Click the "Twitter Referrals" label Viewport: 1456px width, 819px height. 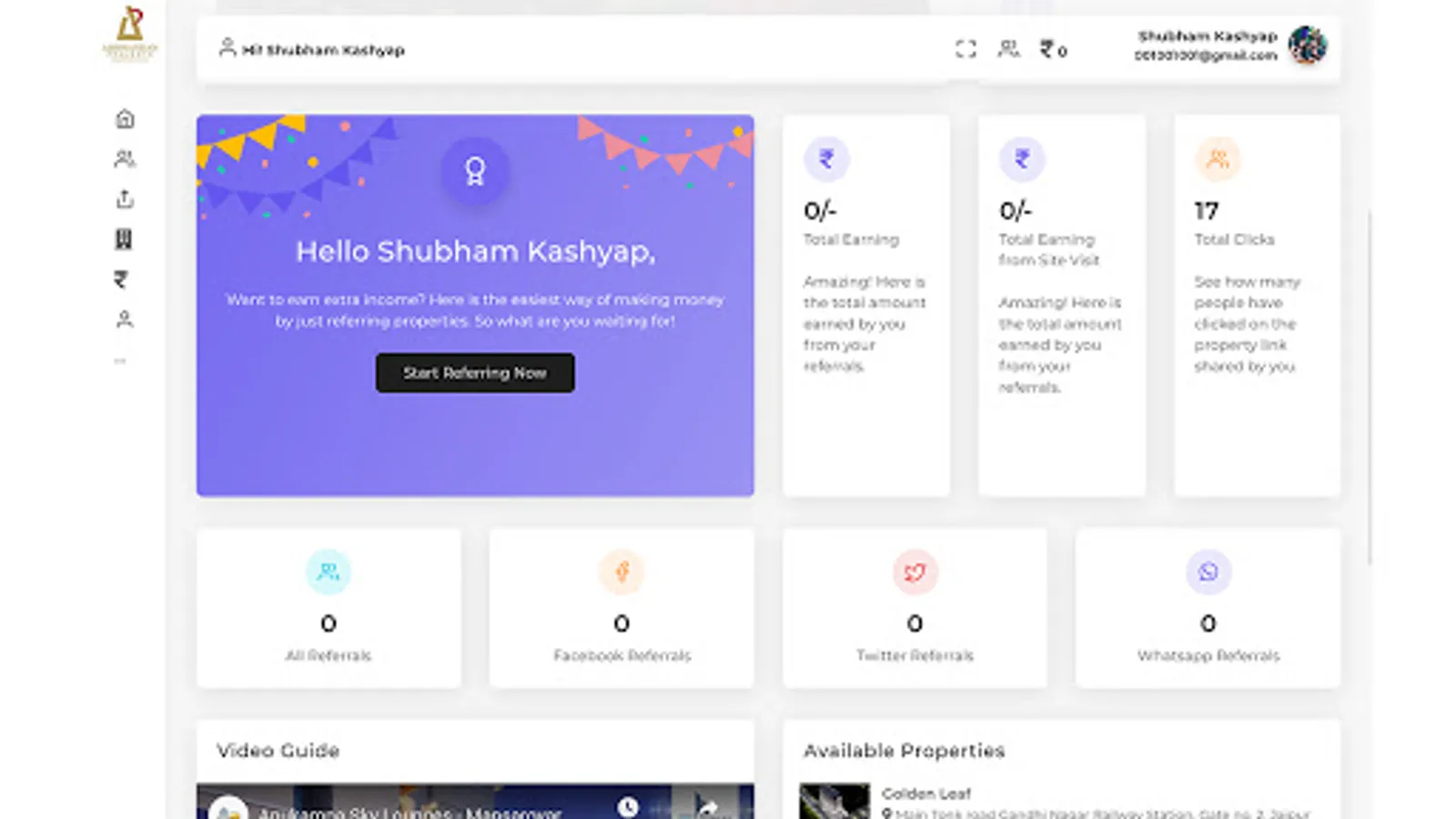click(915, 655)
